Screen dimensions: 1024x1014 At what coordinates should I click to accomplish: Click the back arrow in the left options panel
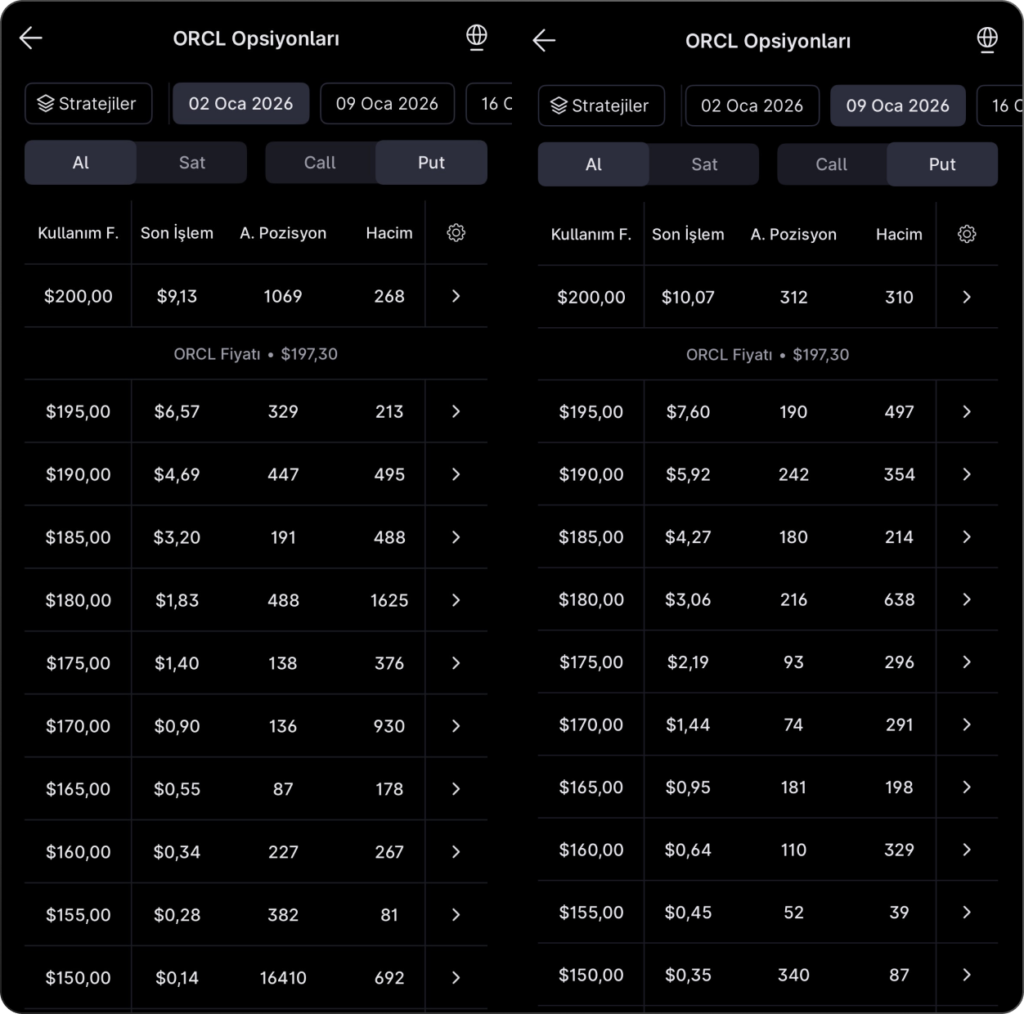tap(31, 39)
